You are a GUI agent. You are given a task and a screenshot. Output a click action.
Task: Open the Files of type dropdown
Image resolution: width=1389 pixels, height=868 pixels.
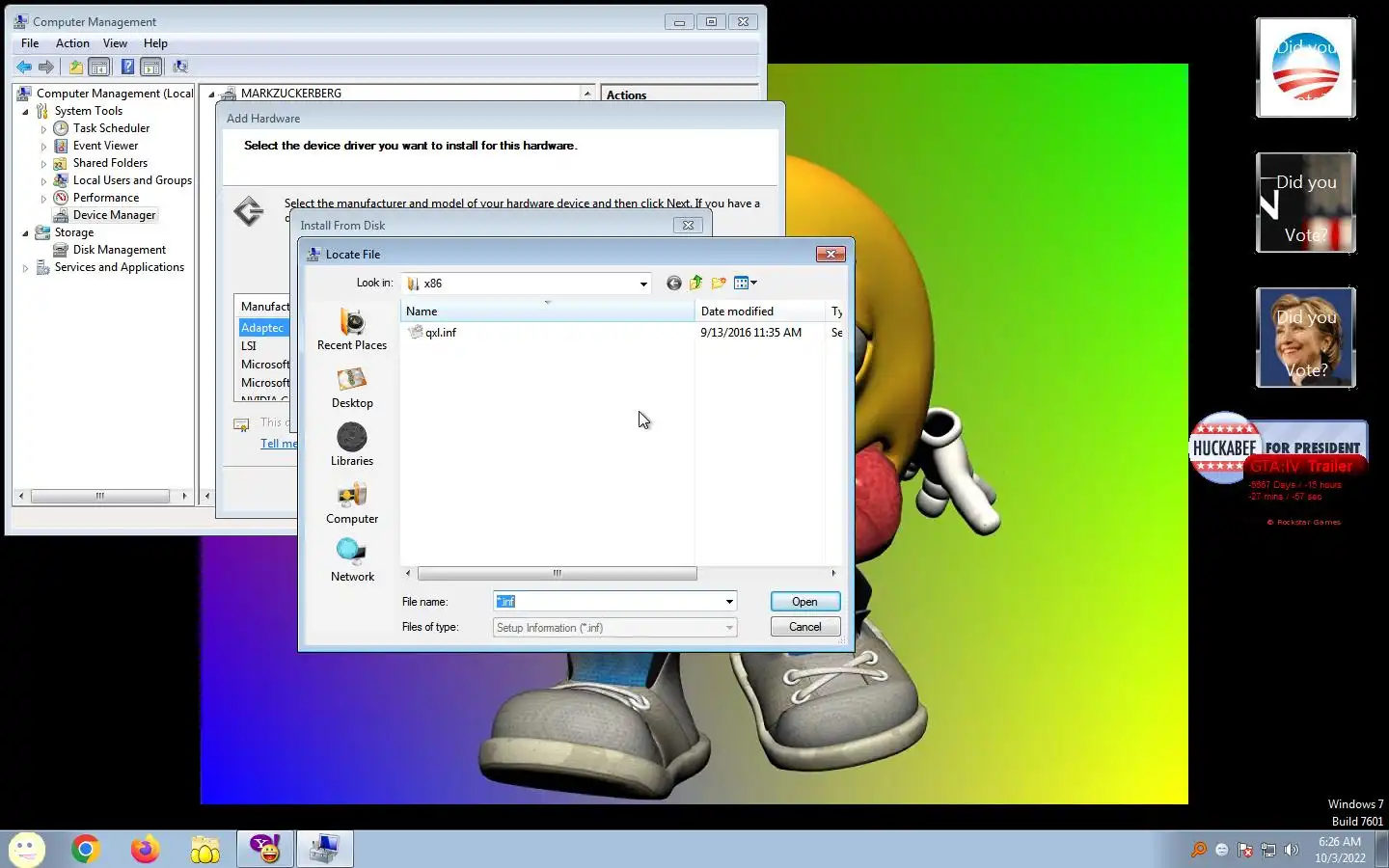point(729,628)
